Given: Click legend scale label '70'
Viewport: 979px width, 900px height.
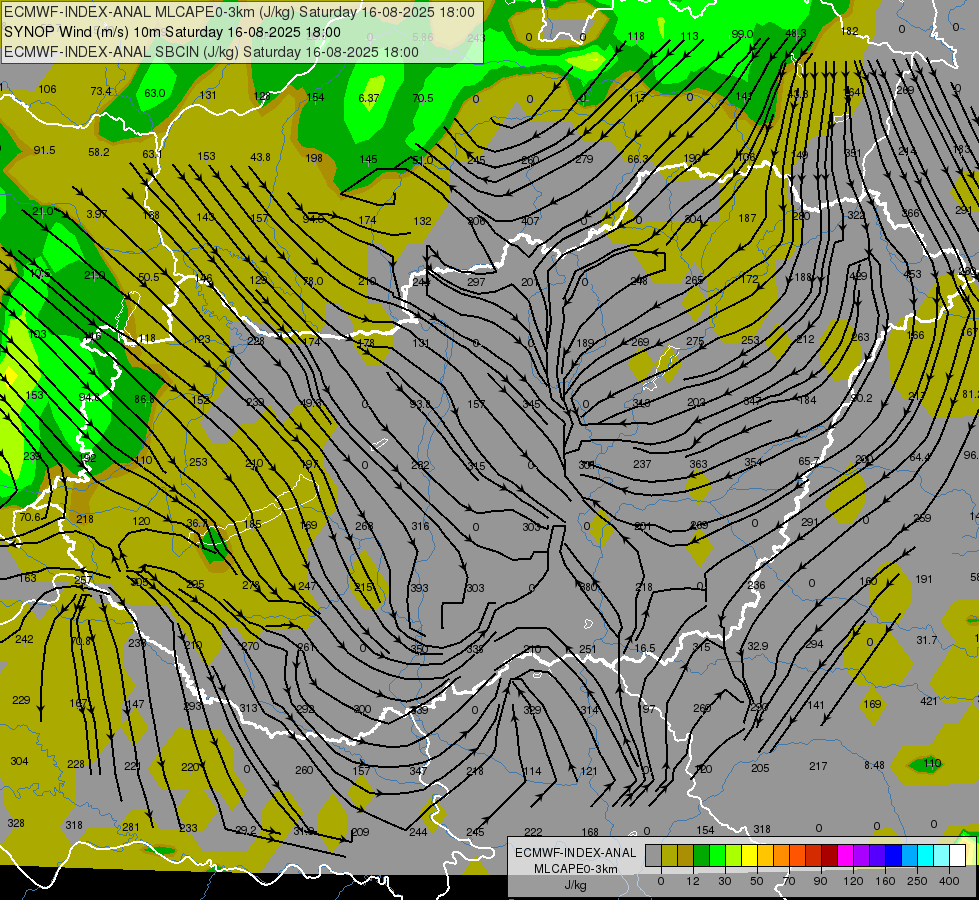Looking at the screenshot, I should click(789, 881).
